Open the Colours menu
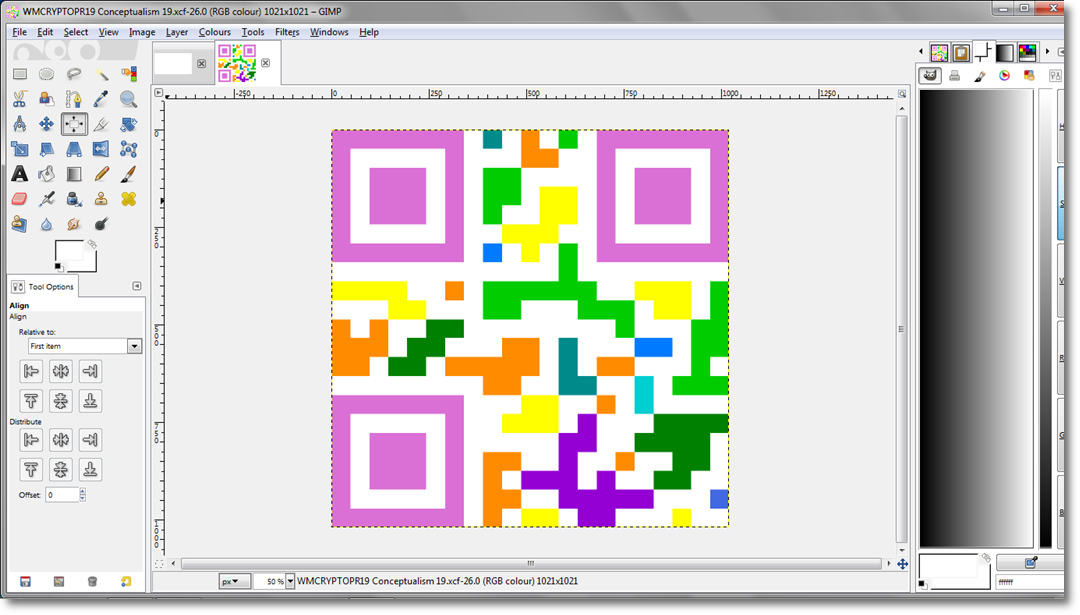The width and height of the screenshot is (1080, 615). click(215, 32)
